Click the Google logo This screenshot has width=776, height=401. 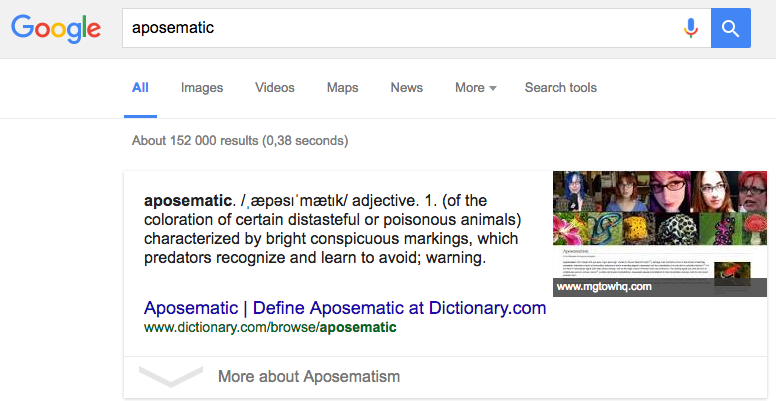click(56, 28)
